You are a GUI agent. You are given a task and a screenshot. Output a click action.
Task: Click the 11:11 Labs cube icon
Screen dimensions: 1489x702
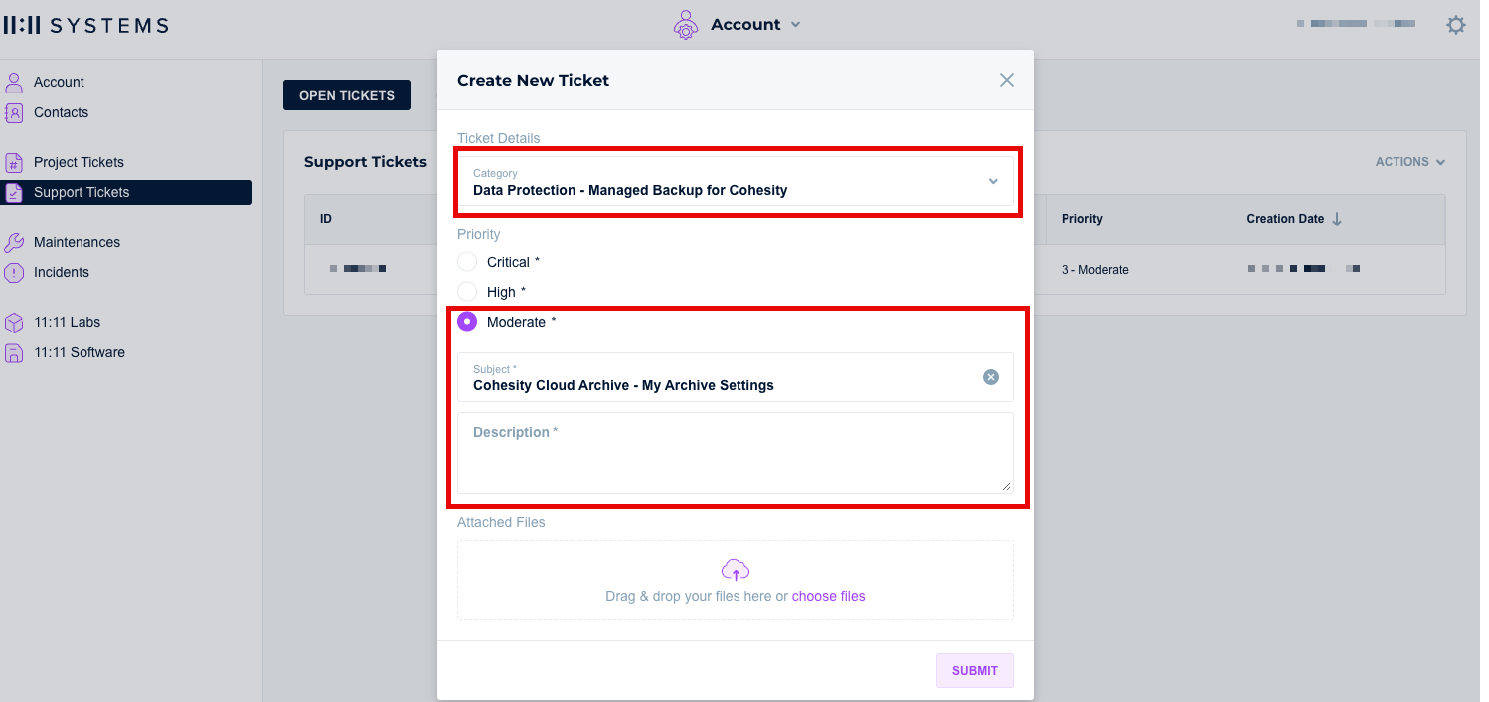(14, 322)
